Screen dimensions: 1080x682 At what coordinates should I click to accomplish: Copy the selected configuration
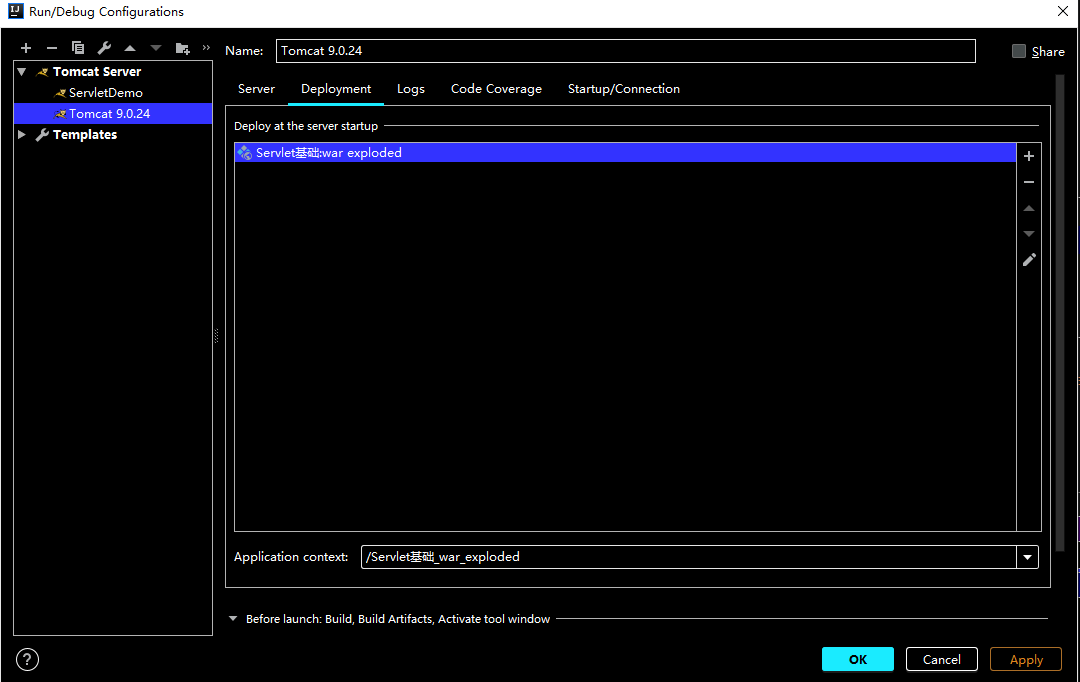click(78, 48)
